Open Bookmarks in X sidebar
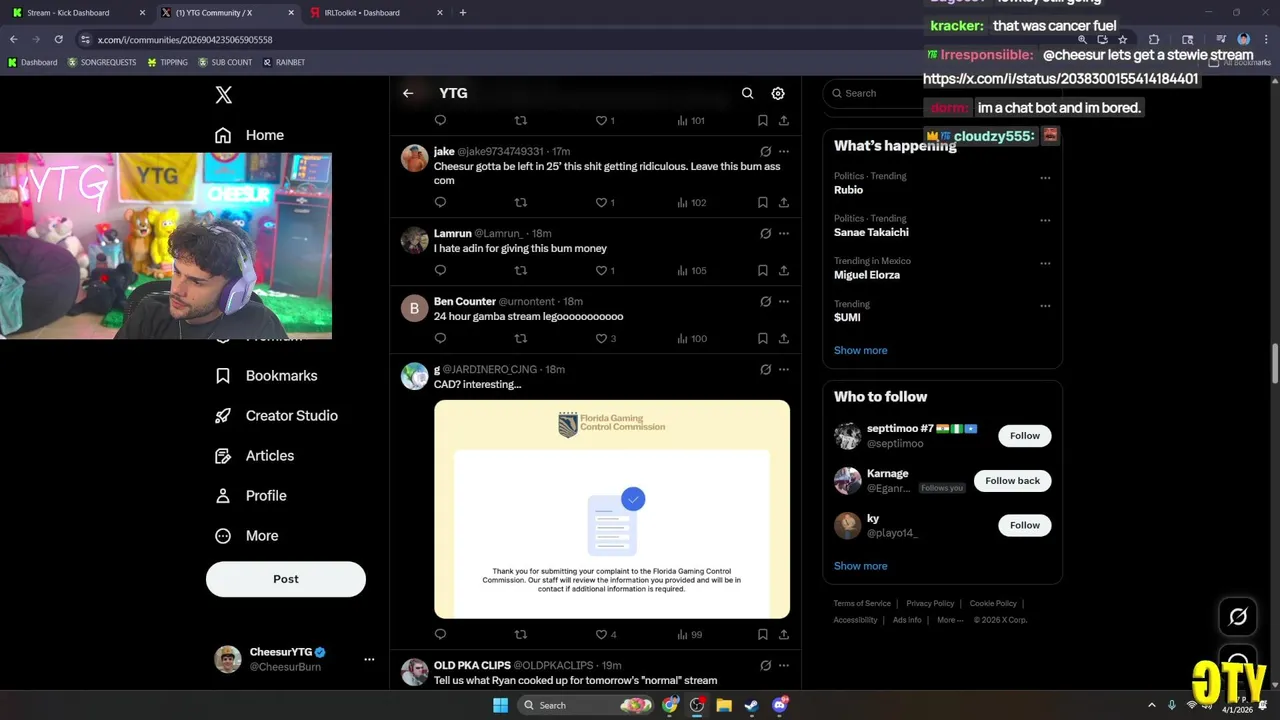The width and height of the screenshot is (1280, 720). point(266,376)
